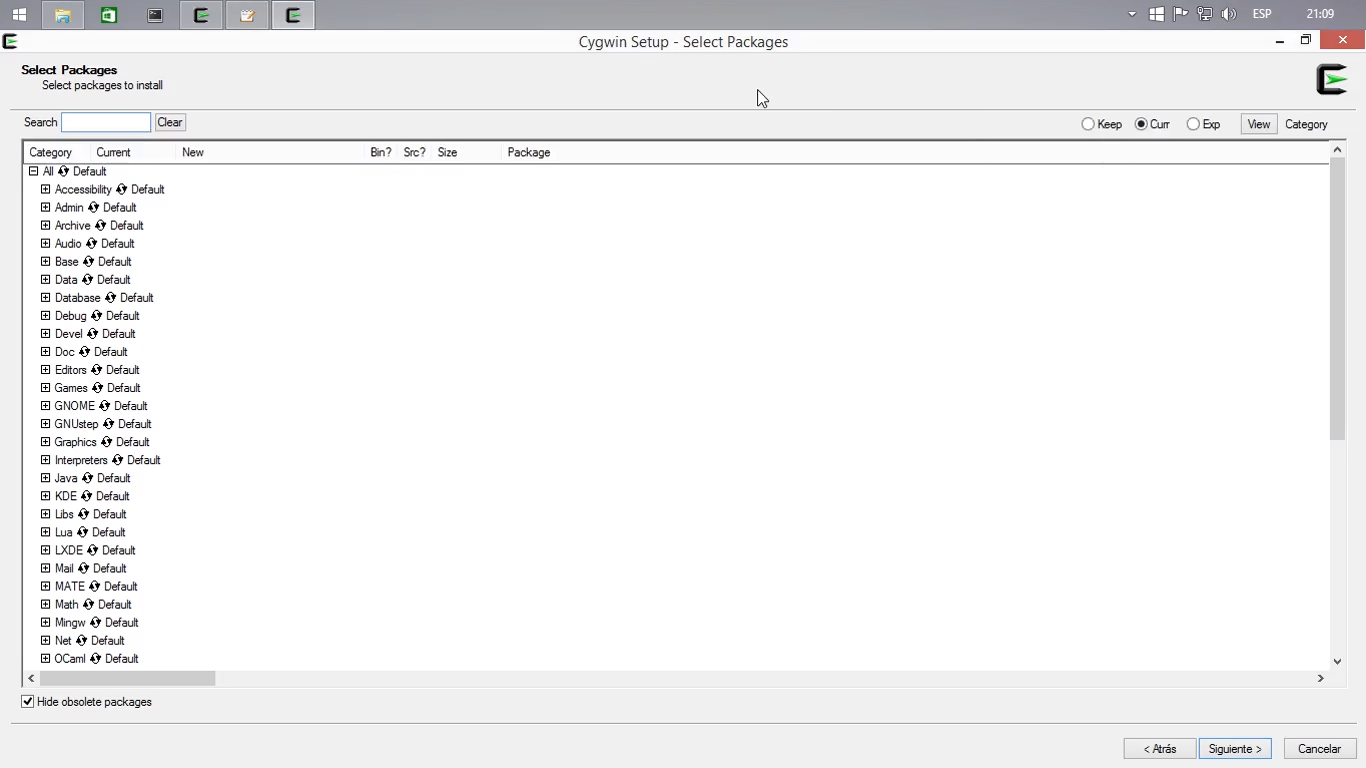Cycle the Default action icon next to All
The image size is (1366, 768).
click(x=62, y=171)
